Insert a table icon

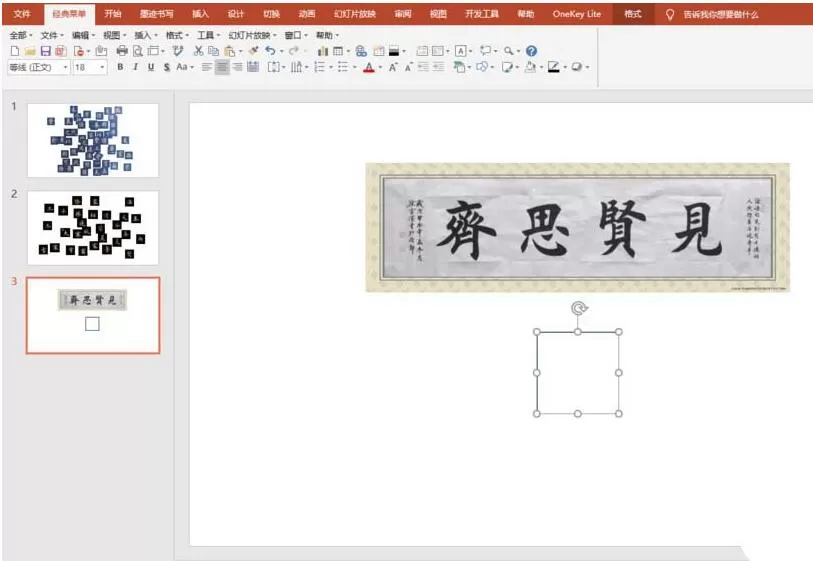point(338,51)
